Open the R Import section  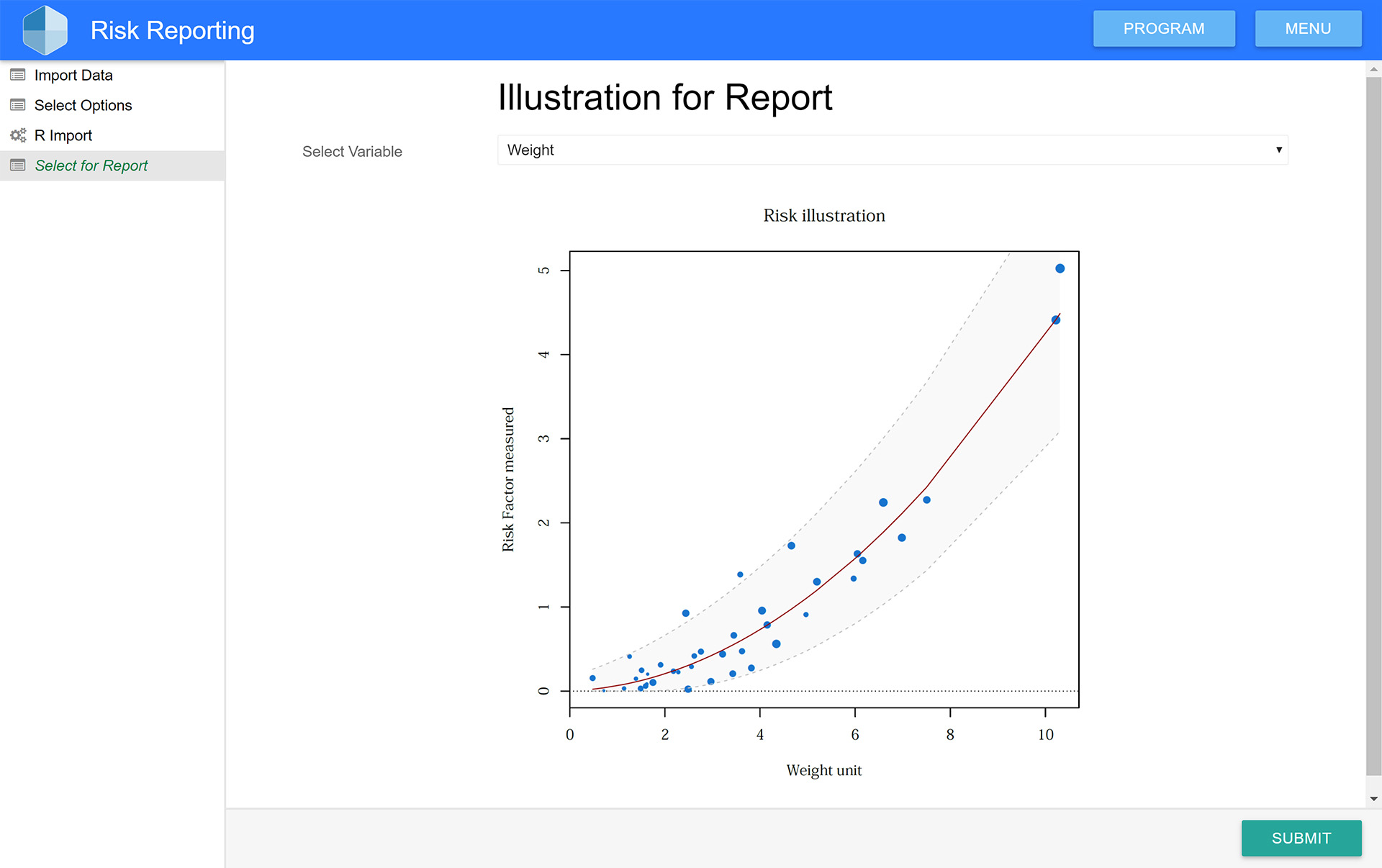(63, 135)
